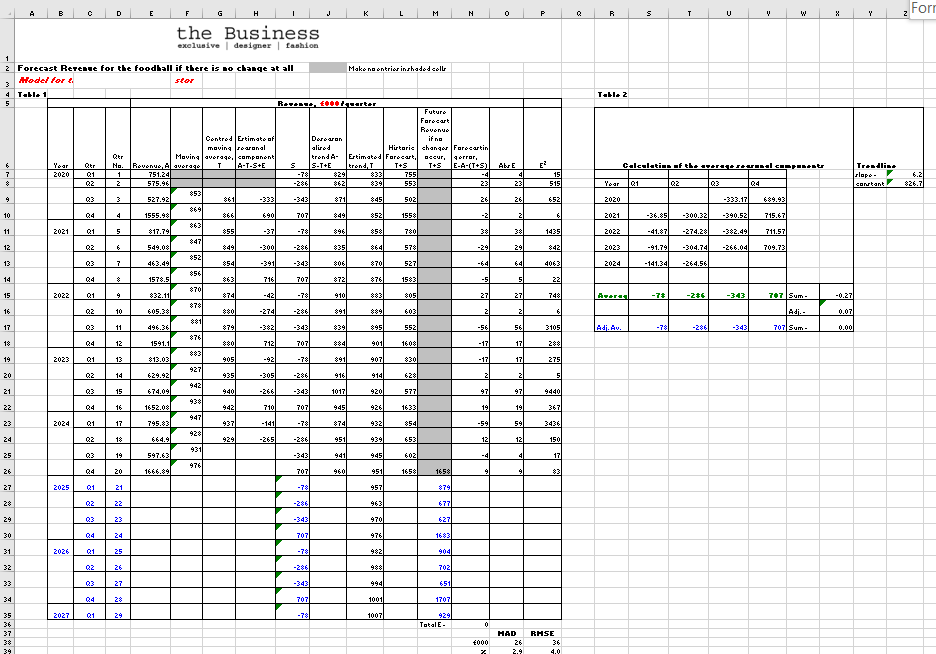The image size is (936, 654).
Task: Click the 'Trendline' heading cell
Action: click(876, 165)
